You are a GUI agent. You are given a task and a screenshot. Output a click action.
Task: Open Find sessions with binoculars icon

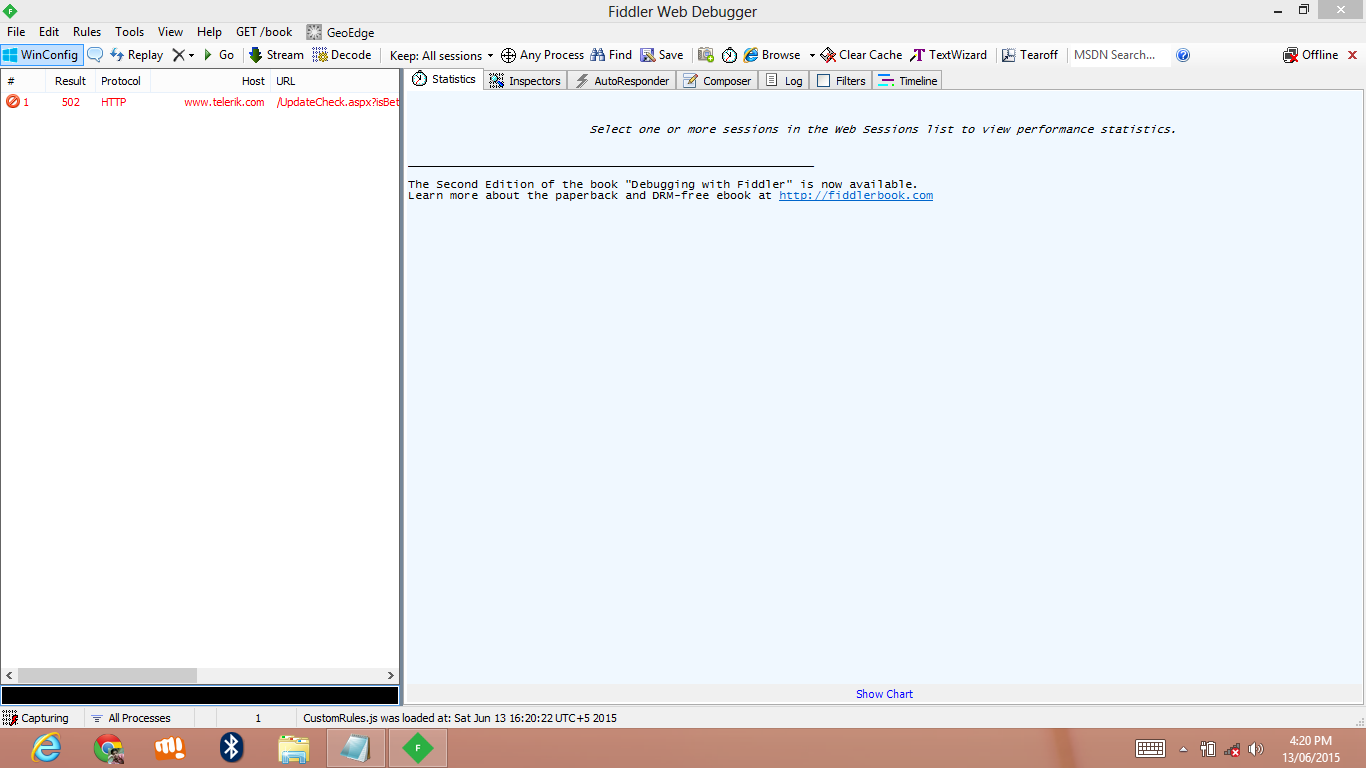pyautogui.click(x=611, y=55)
